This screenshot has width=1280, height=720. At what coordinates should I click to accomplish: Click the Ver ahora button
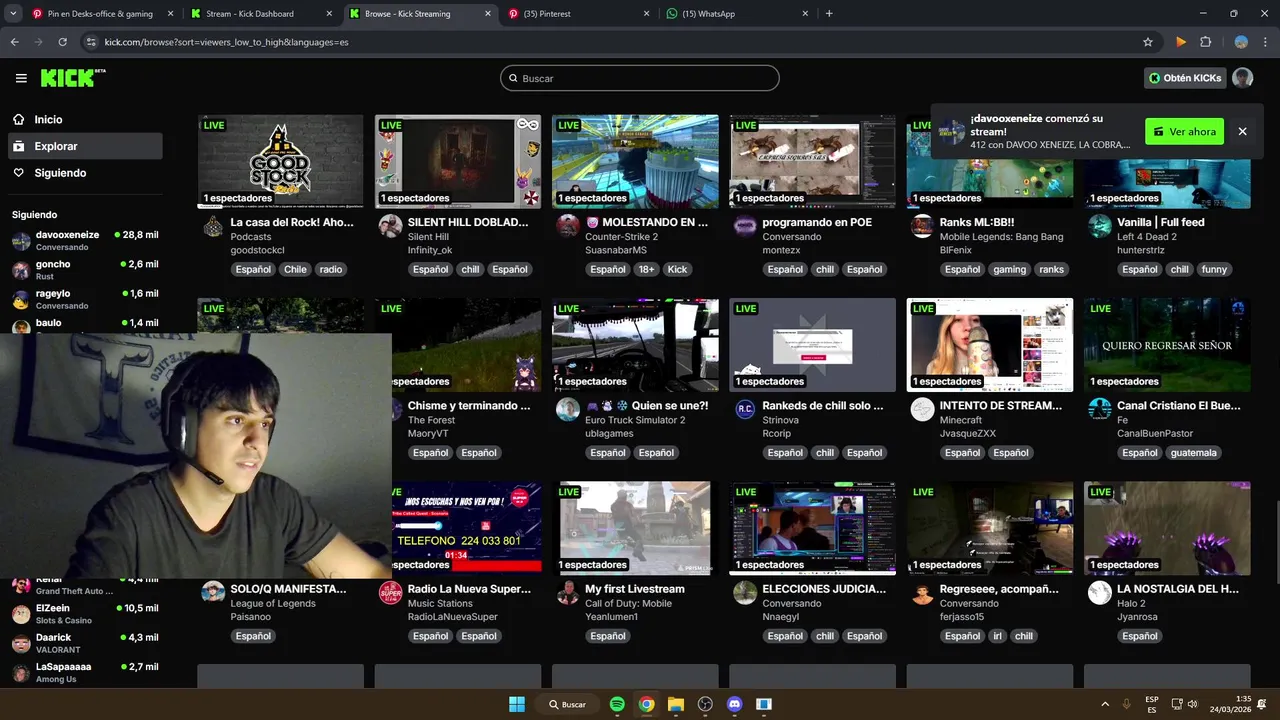tap(1184, 131)
